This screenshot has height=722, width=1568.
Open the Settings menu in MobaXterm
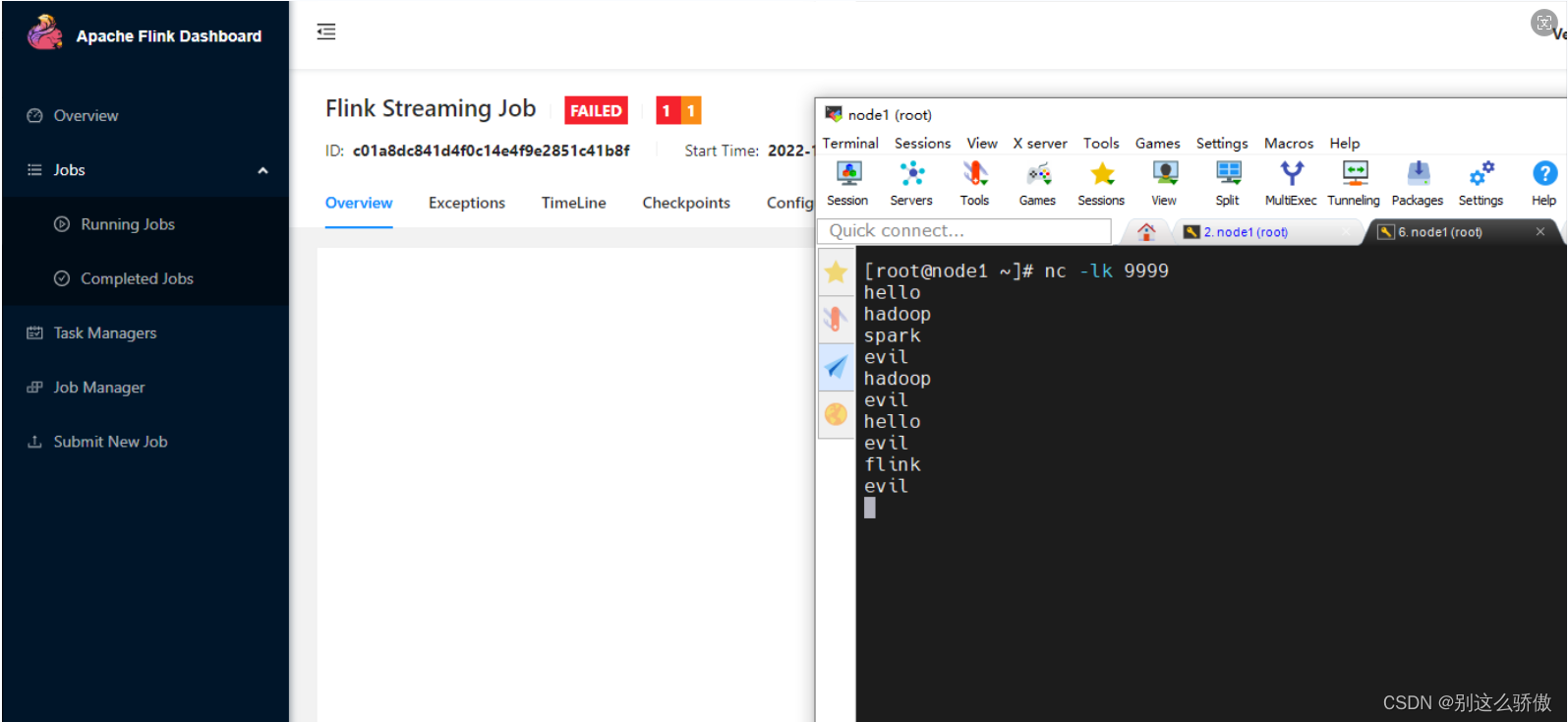[1222, 144]
